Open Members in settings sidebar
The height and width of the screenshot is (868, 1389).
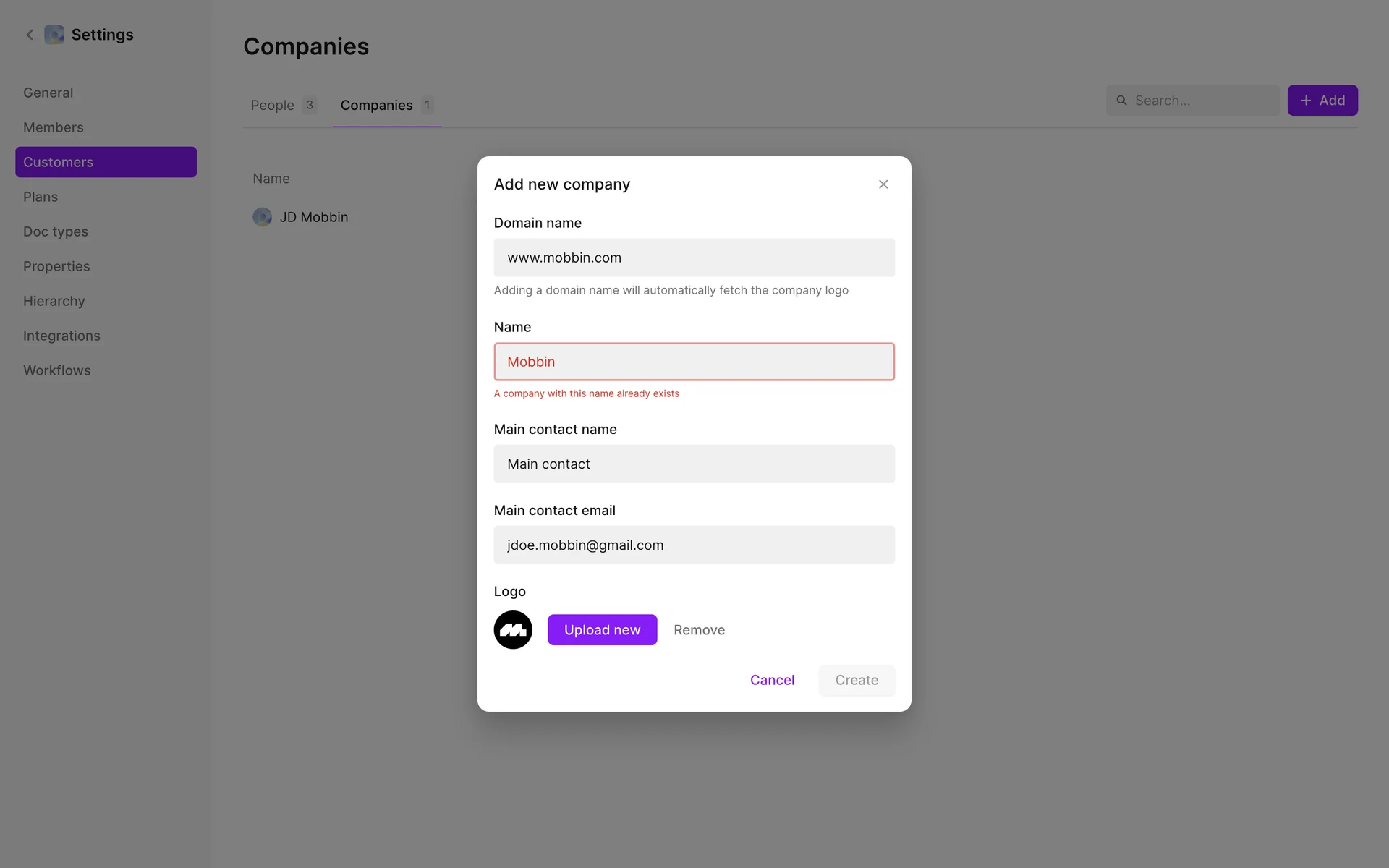[x=54, y=127]
